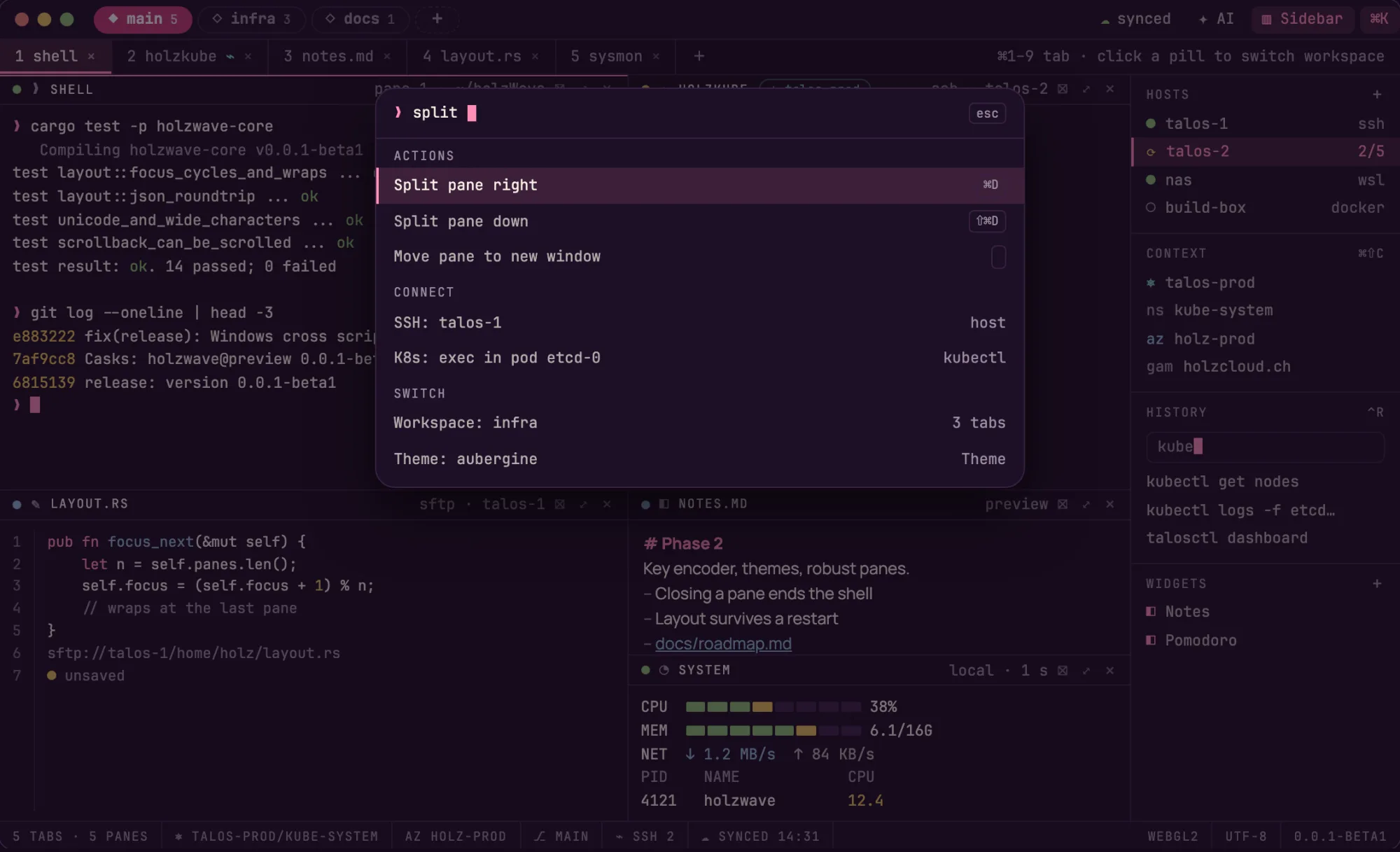Rerun kubectl get nodes from history
Viewport: 1400px width, 852px height.
[x=1222, y=482]
